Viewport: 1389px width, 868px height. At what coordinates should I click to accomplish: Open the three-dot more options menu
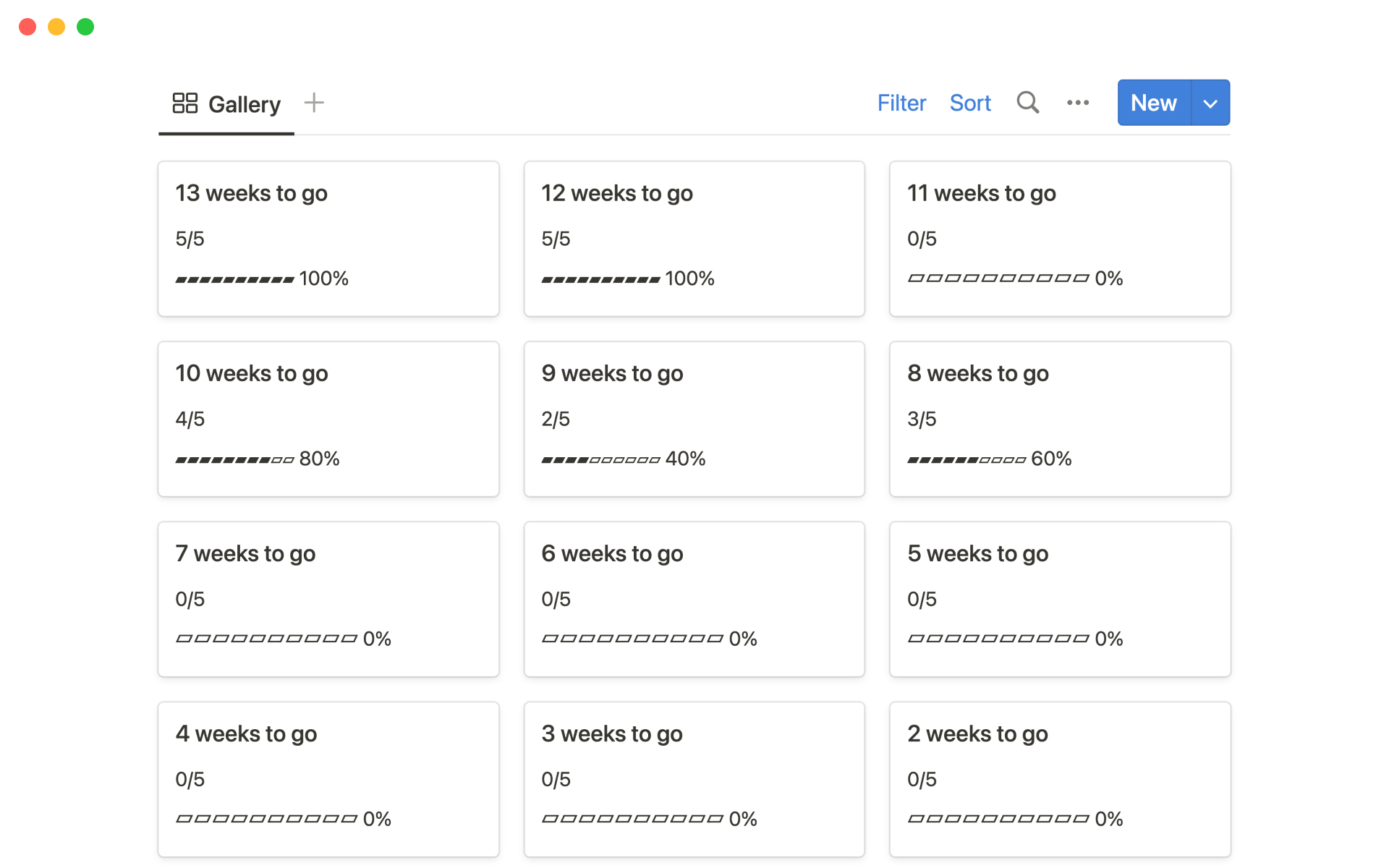(x=1077, y=103)
